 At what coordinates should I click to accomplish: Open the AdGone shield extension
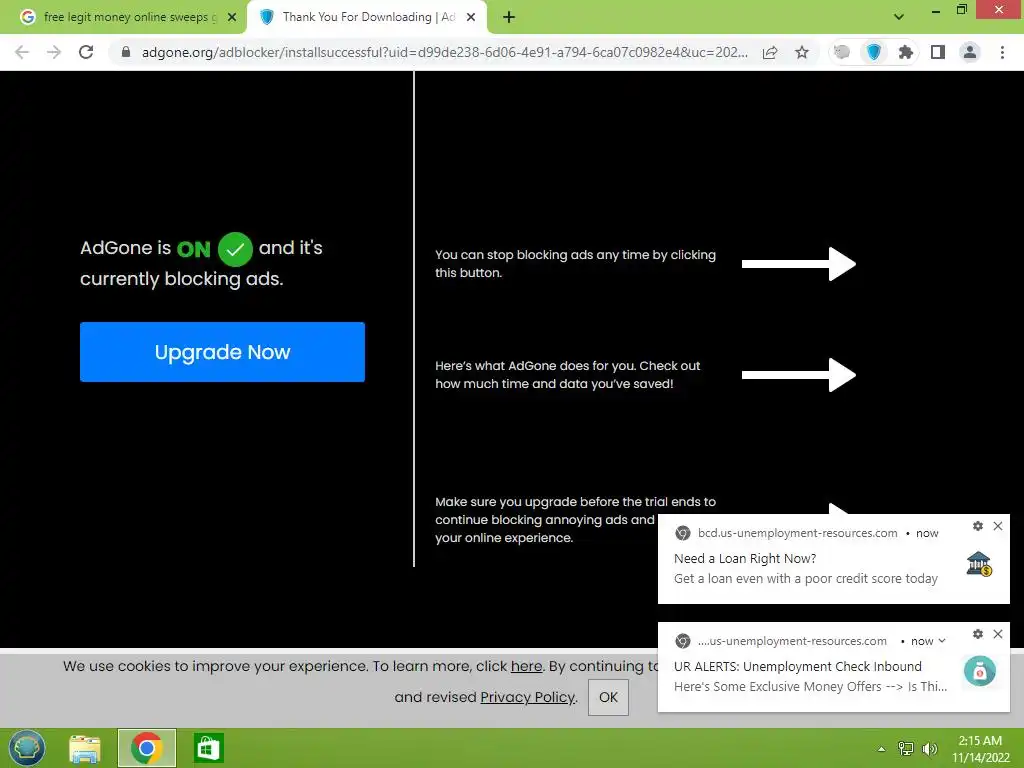[x=874, y=52]
